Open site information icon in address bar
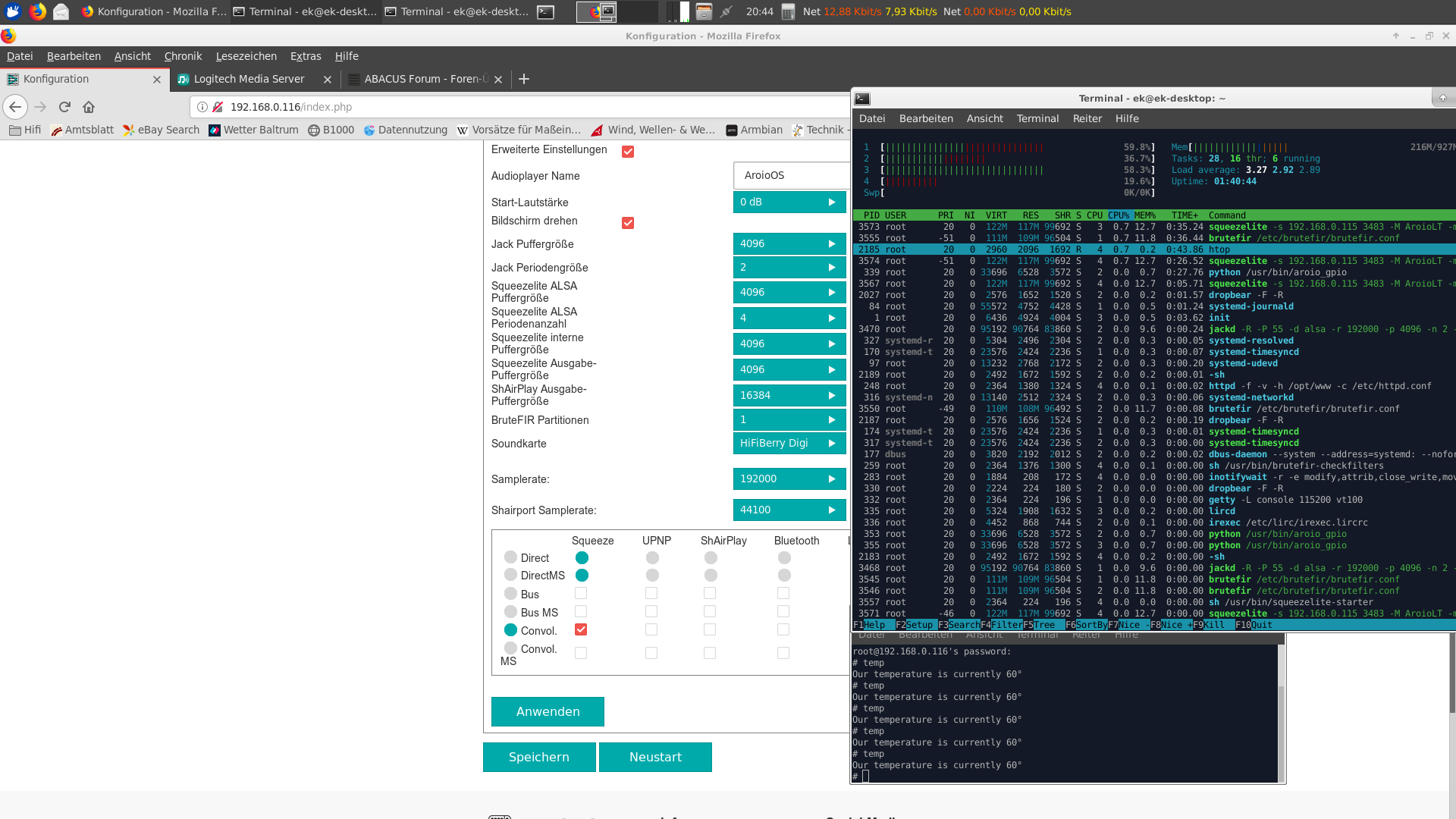The height and width of the screenshot is (819, 1456). (202, 107)
